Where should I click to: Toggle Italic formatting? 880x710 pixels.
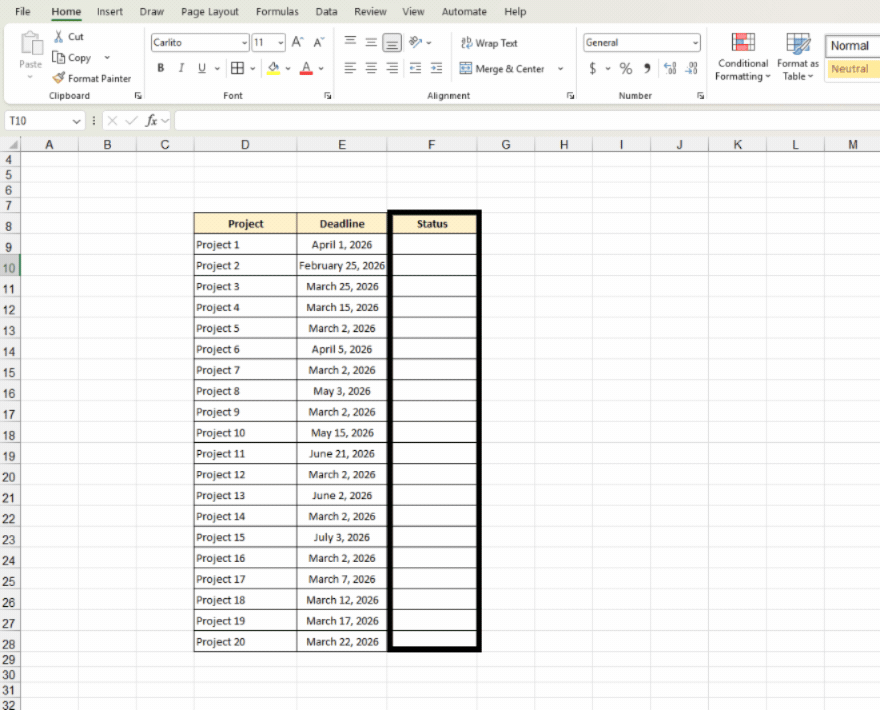[181, 68]
